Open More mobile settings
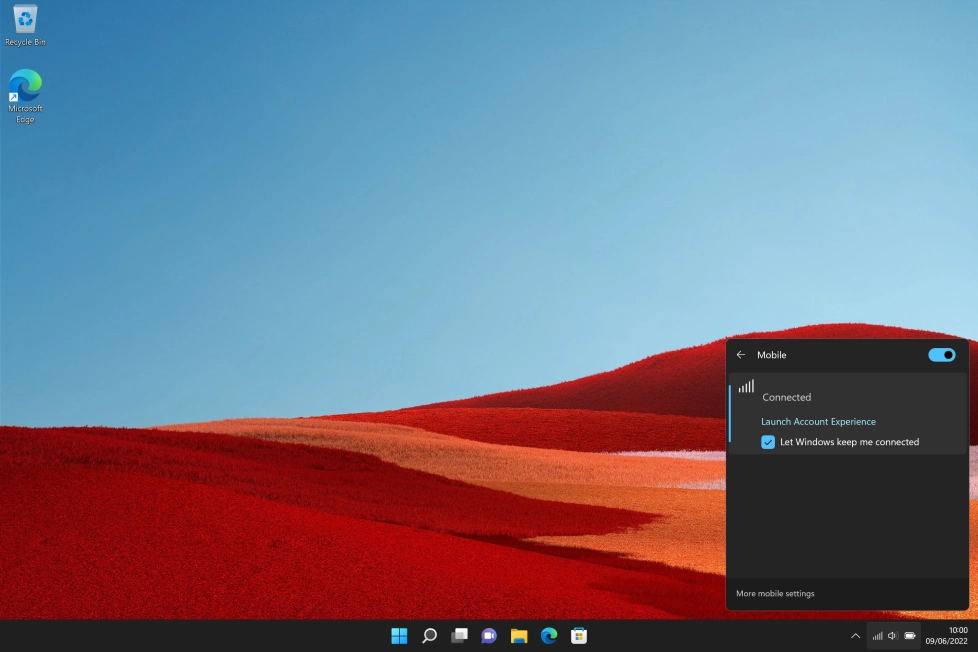The width and height of the screenshot is (978, 652). point(775,593)
